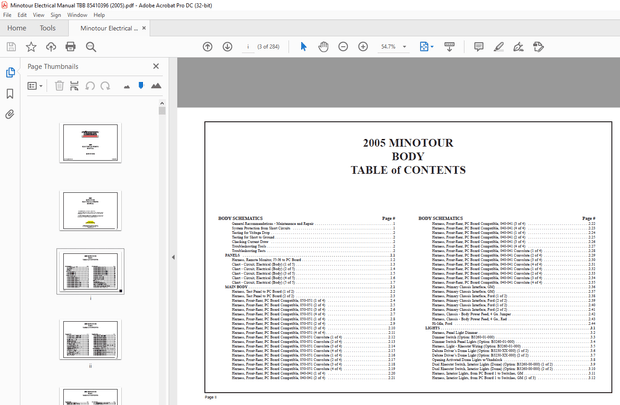This screenshot has height=405, width=620.
Task: Click the thumbnails panel scroll up arrow
Action: click(162, 103)
